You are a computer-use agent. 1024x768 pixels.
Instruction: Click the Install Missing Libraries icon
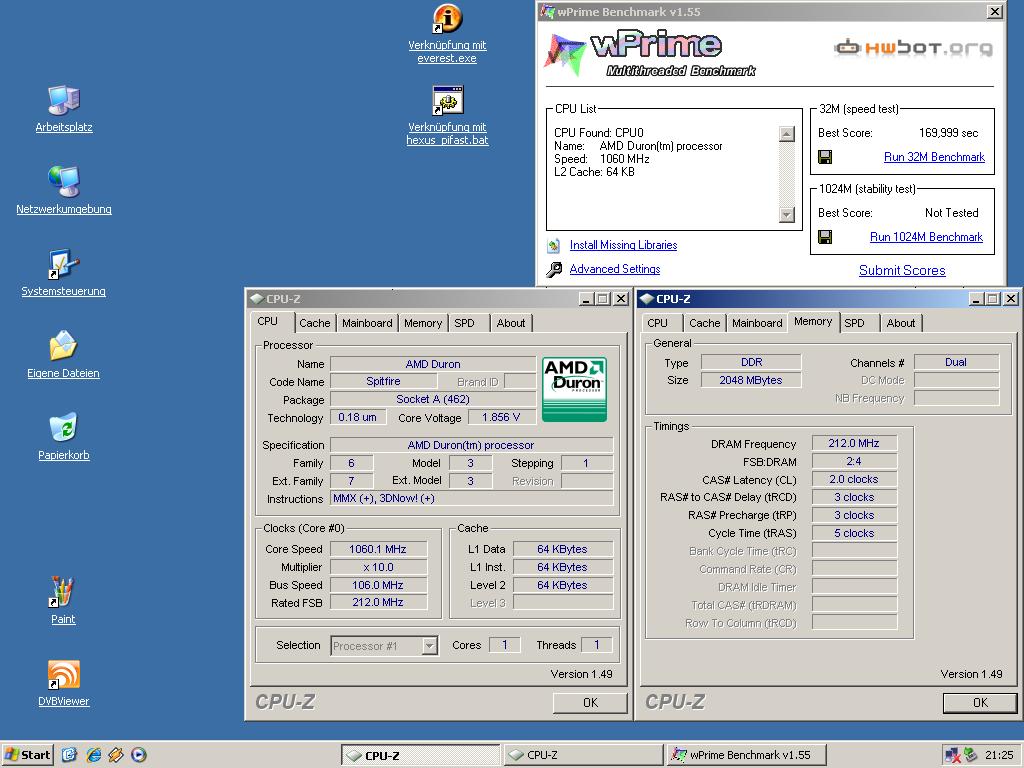[x=554, y=246]
